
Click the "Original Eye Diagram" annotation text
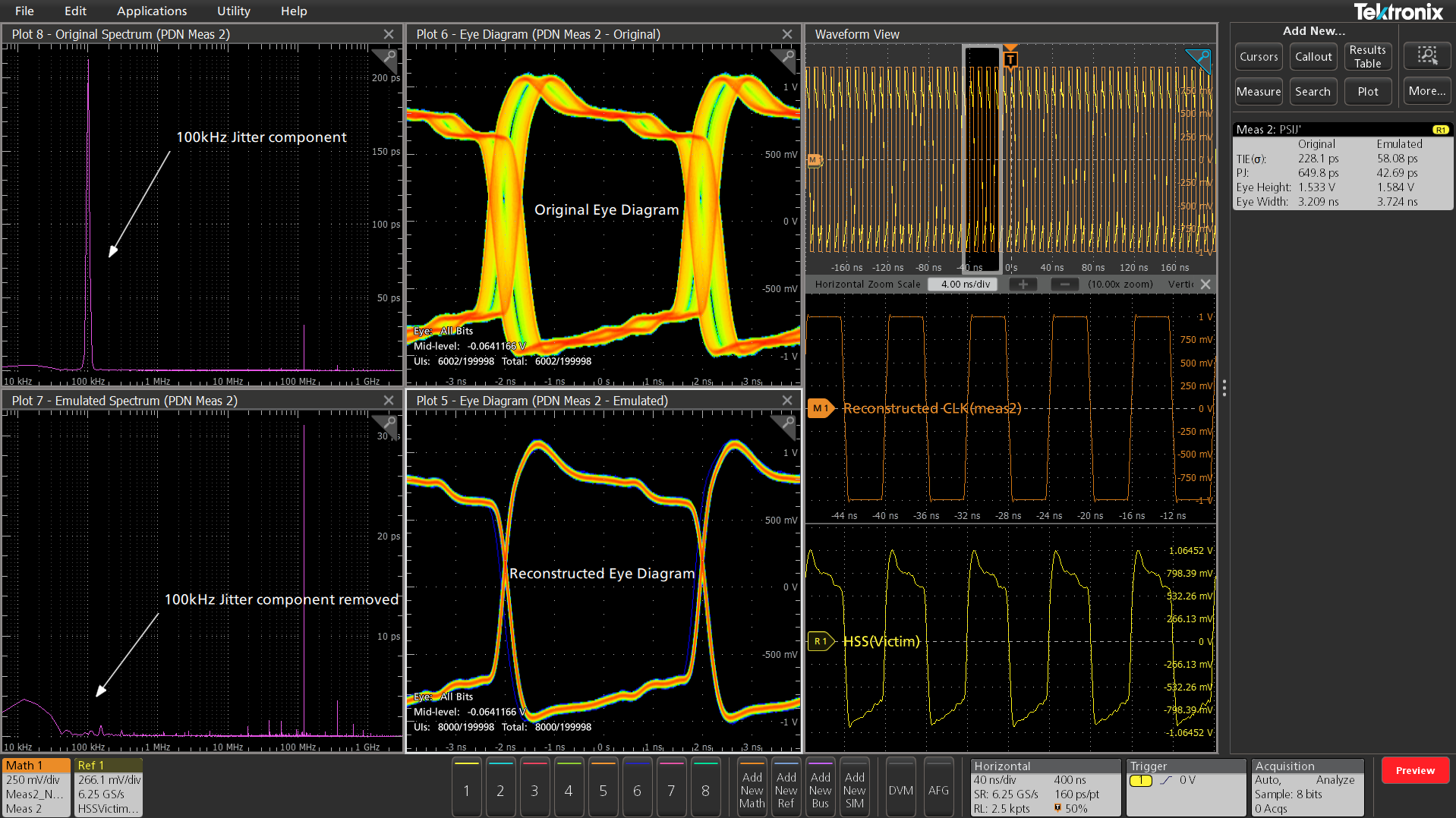pos(607,210)
